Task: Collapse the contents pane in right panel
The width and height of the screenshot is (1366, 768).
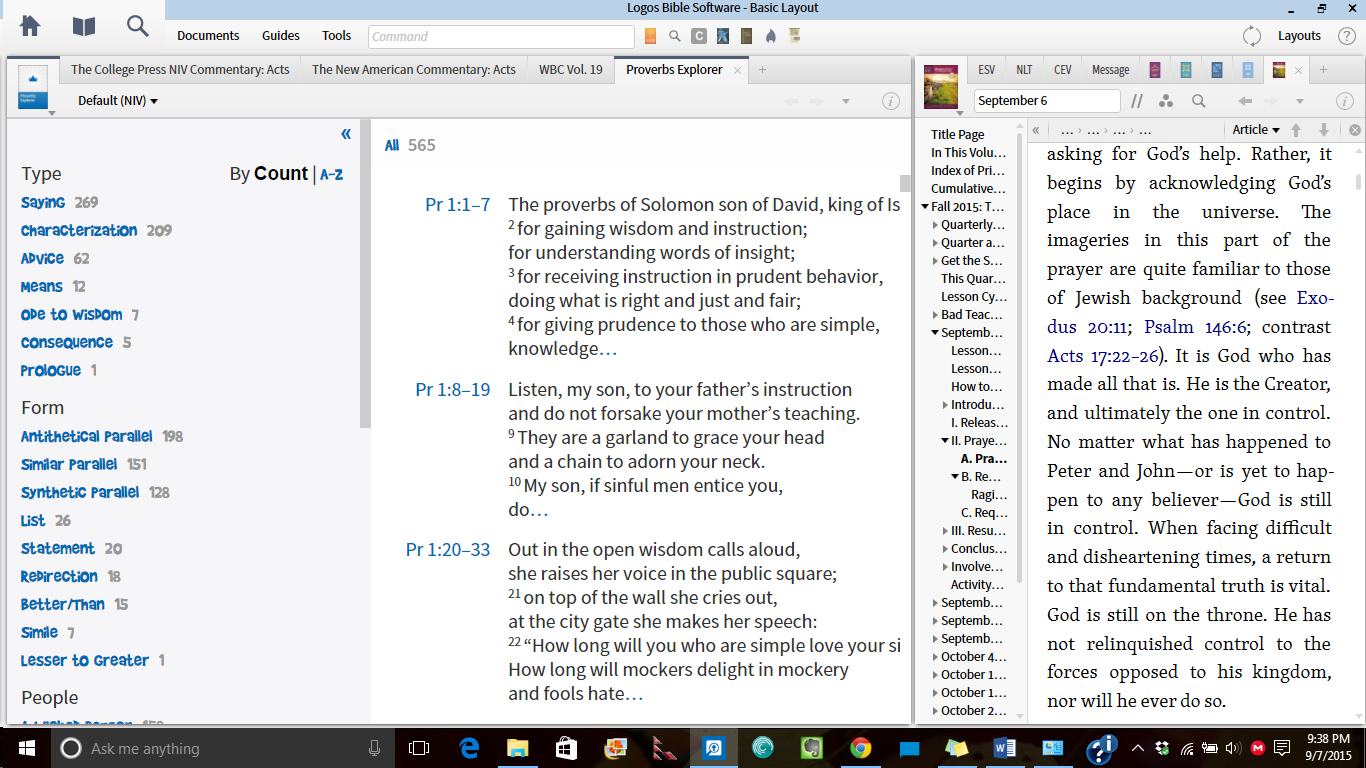Action: coord(1036,130)
